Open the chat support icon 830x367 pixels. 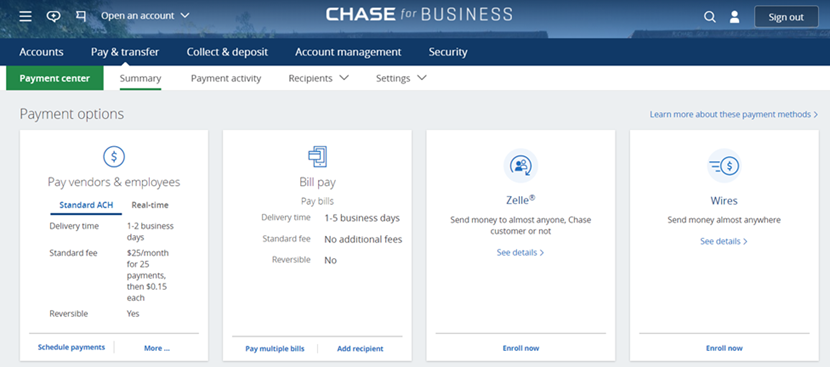[x=53, y=16]
